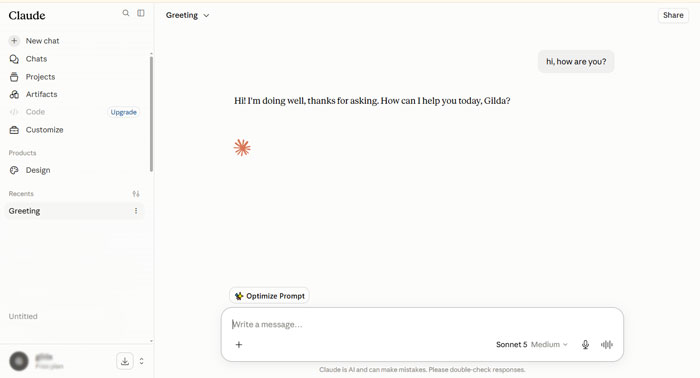This screenshot has height=378, width=700.
Task: Click the Claude logo text
Action: tap(27, 15)
